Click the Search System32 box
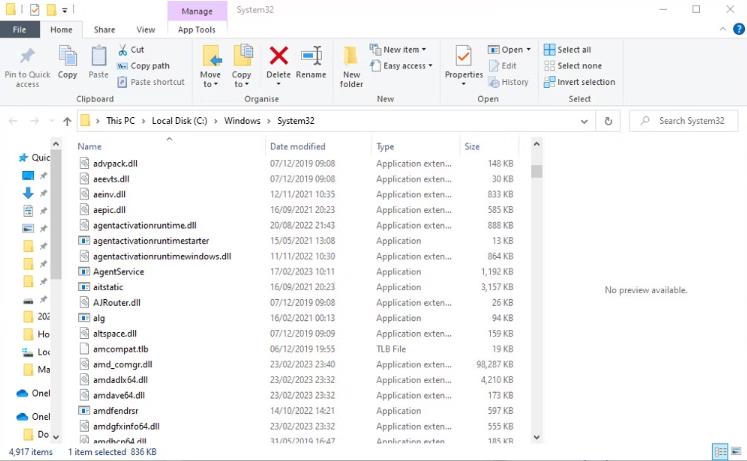The height and width of the screenshot is (461, 747). coord(684,121)
